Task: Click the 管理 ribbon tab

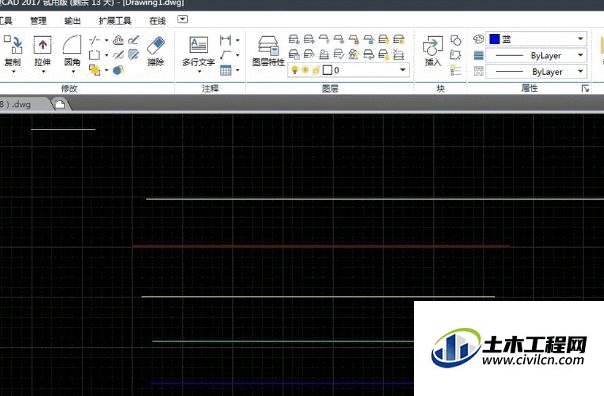Action: point(39,21)
